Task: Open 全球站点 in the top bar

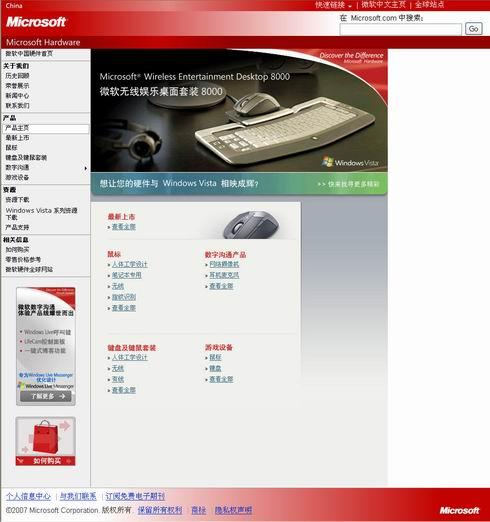Action: [429, 5]
